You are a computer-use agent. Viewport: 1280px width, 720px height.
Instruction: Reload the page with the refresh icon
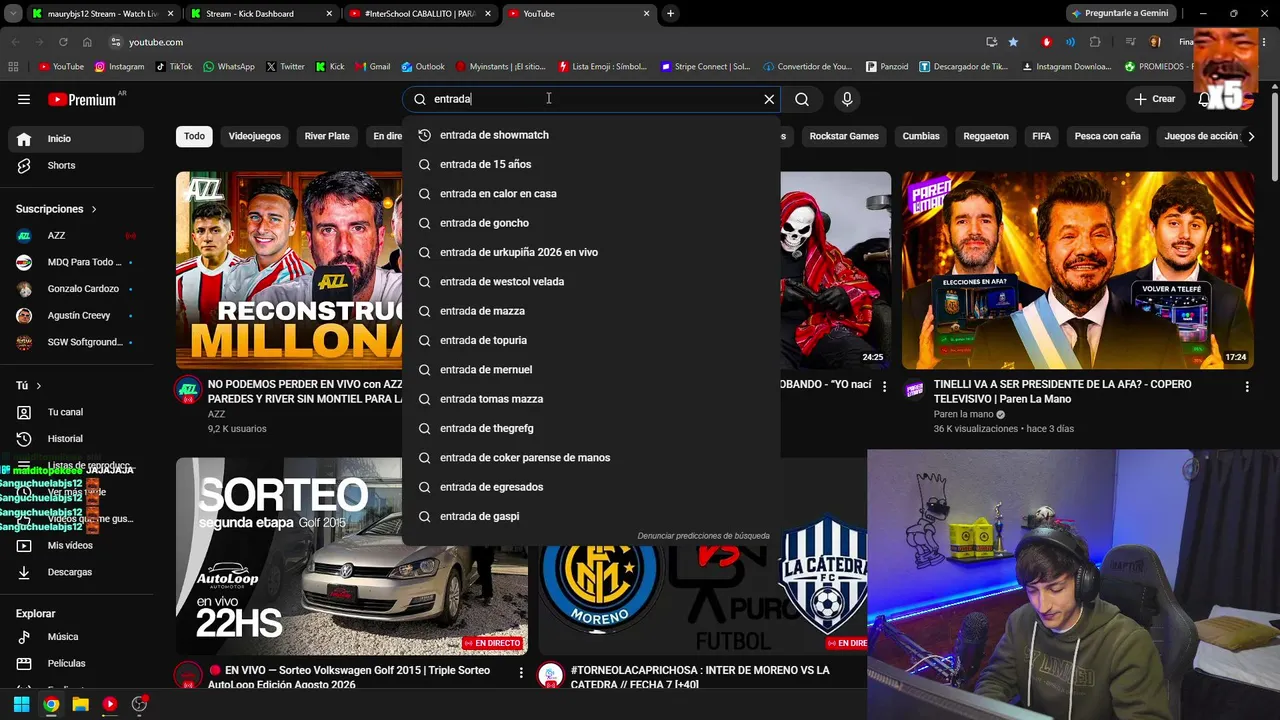point(63,42)
